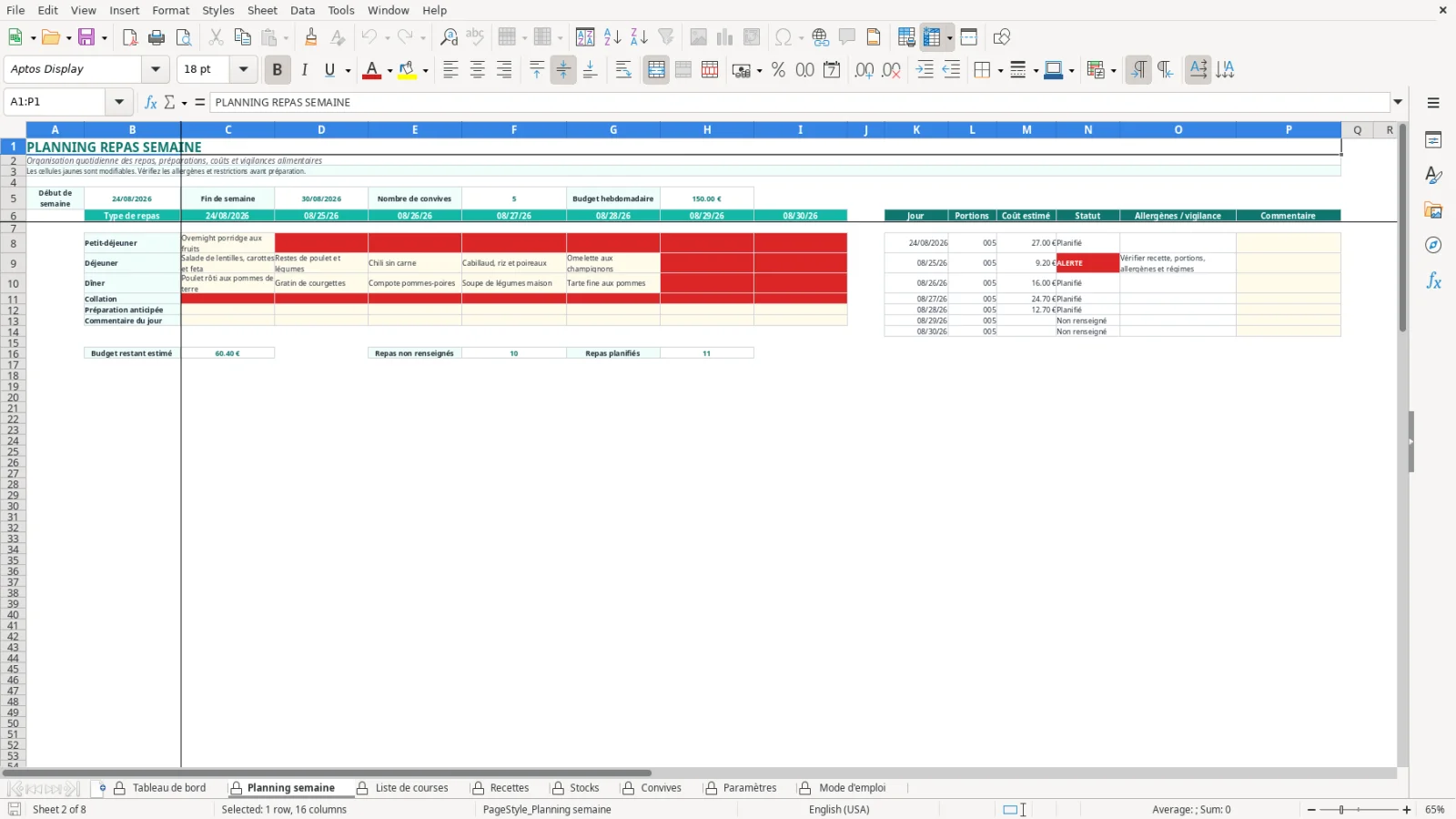Click the Cut scissors icon
Image resolution: width=1456 pixels, height=819 pixels.
[x=216, y=37]
